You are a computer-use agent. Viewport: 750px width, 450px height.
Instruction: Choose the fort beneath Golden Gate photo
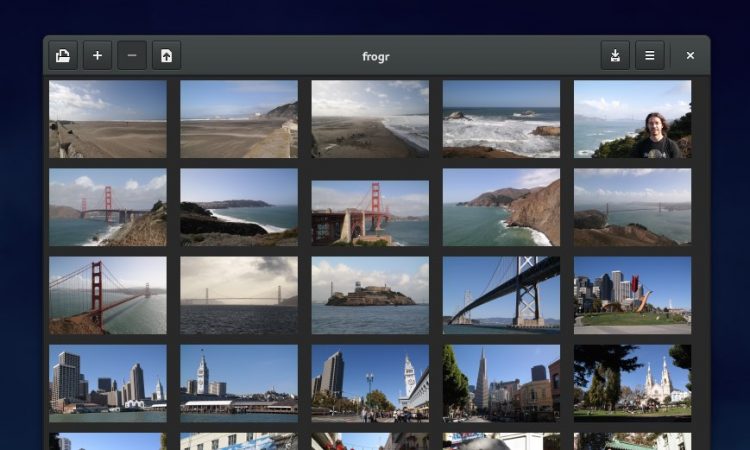tap(370, 212)
